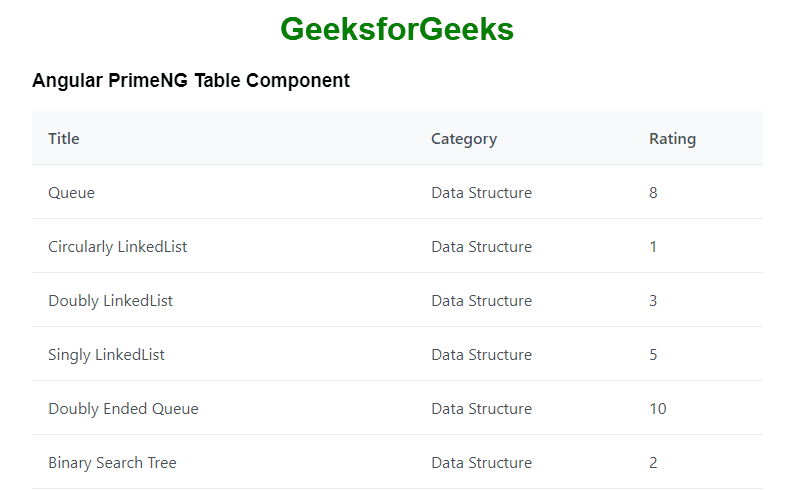This screenshot has height=490, width=798.
Task: Click the rating 10 cell
Action: pyautogui.click(x=658, y=409)
